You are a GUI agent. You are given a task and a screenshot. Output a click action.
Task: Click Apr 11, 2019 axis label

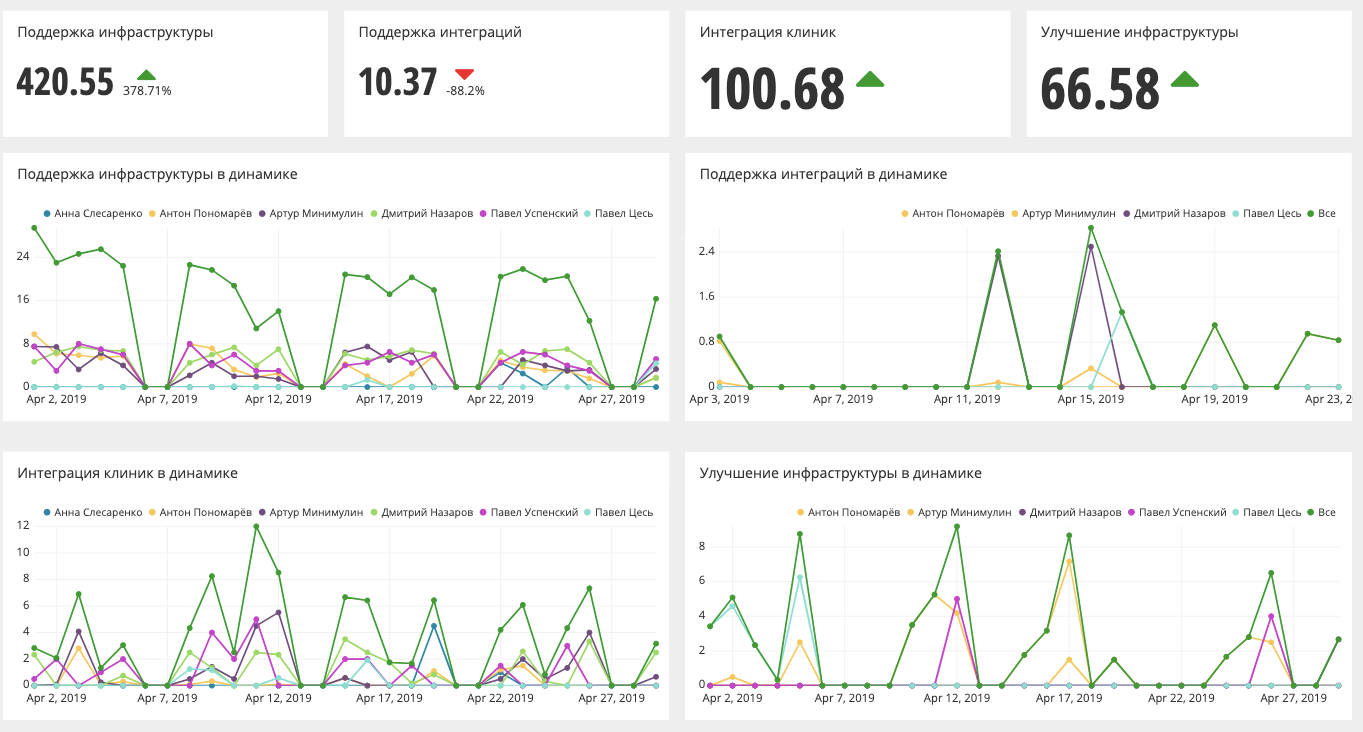coord(967,399)
